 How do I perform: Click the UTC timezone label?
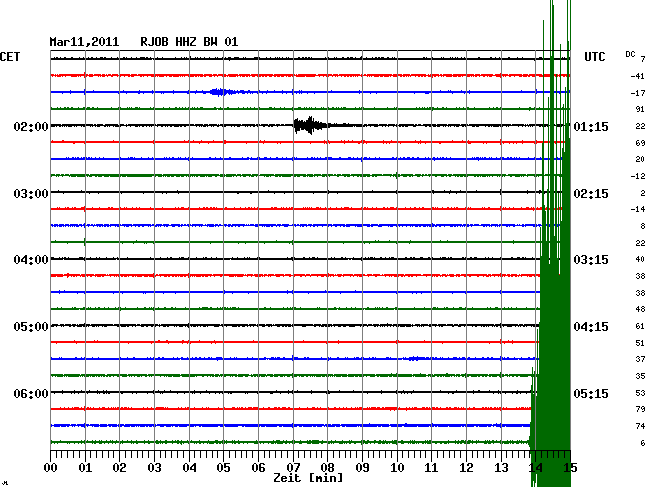(x=594, y=57)
